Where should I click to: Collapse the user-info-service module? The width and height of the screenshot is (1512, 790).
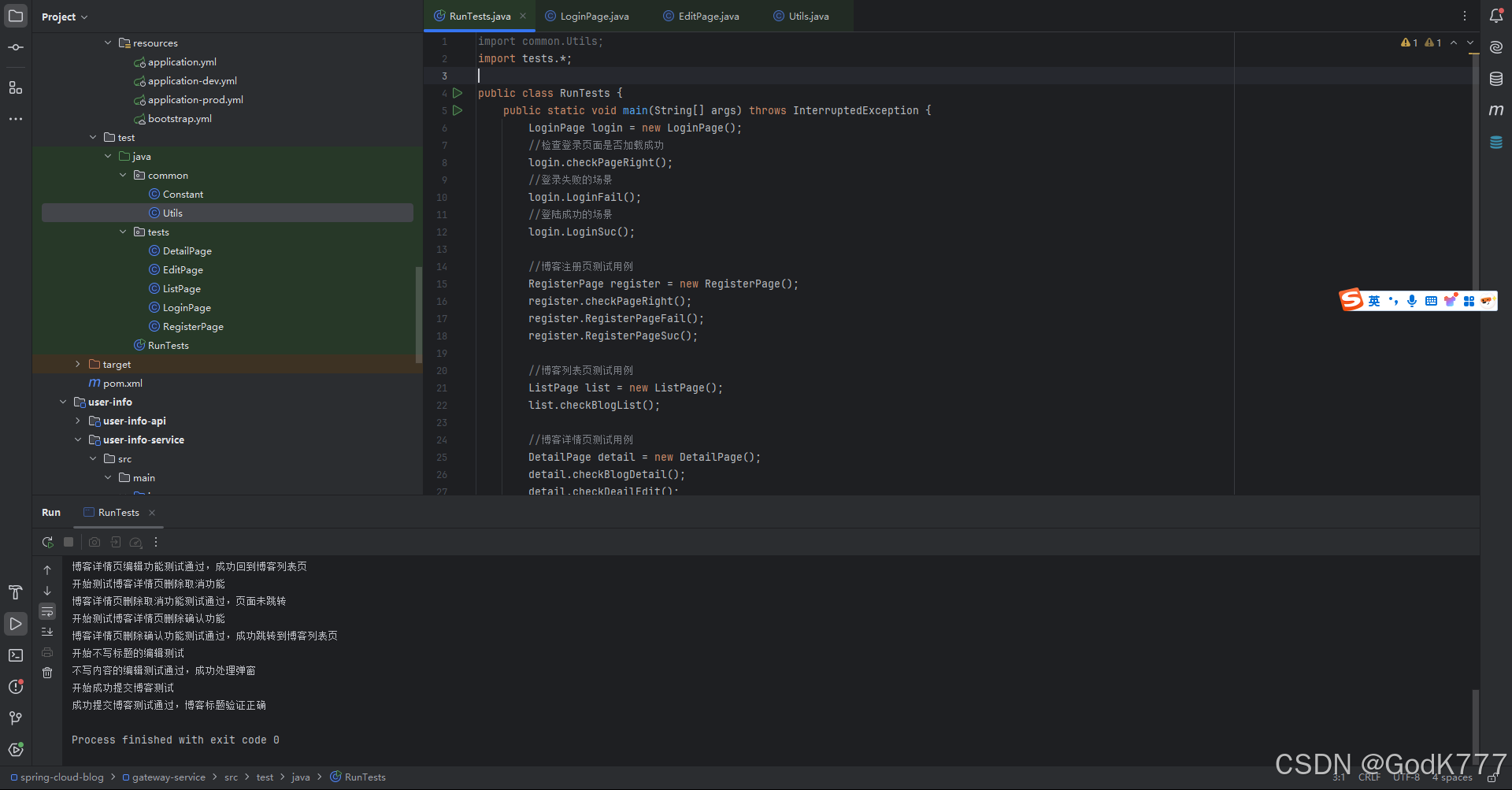pos(78,440)
